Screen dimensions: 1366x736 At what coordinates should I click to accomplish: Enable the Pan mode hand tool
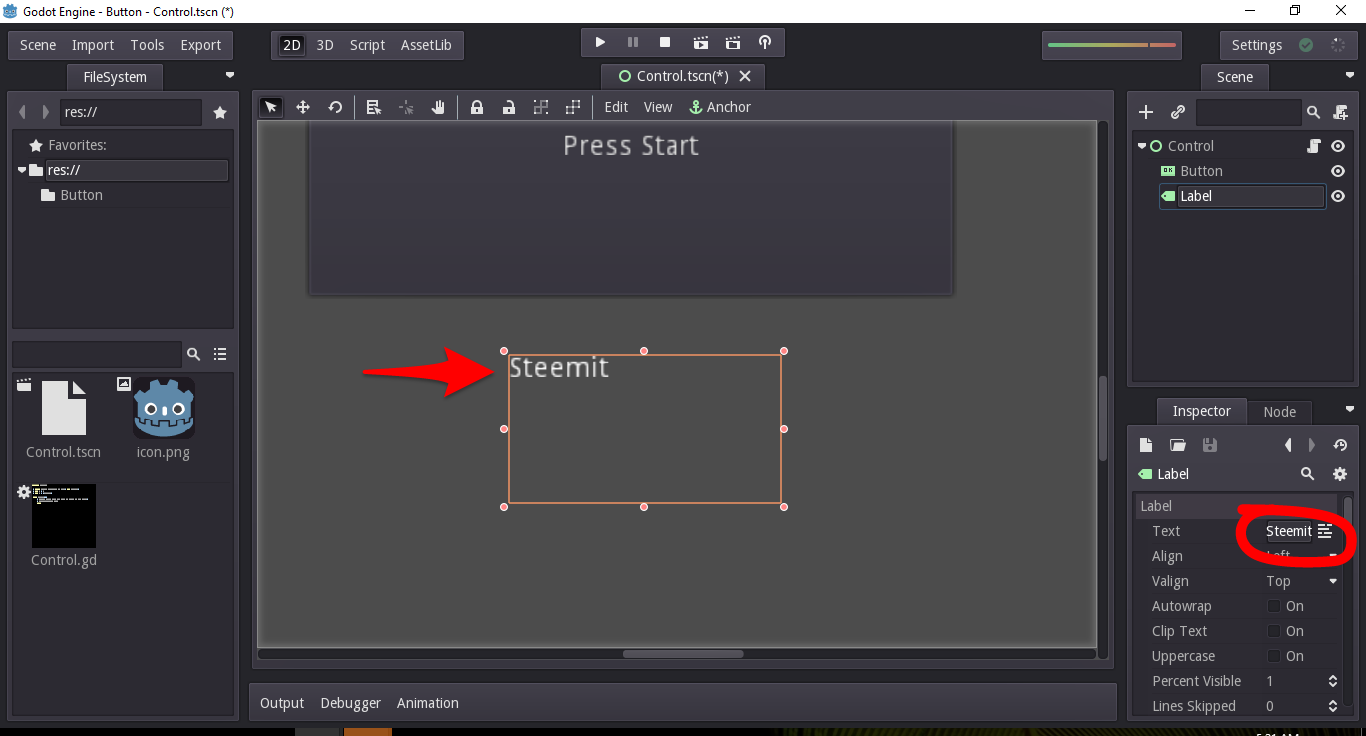click(x=438, y=107)
